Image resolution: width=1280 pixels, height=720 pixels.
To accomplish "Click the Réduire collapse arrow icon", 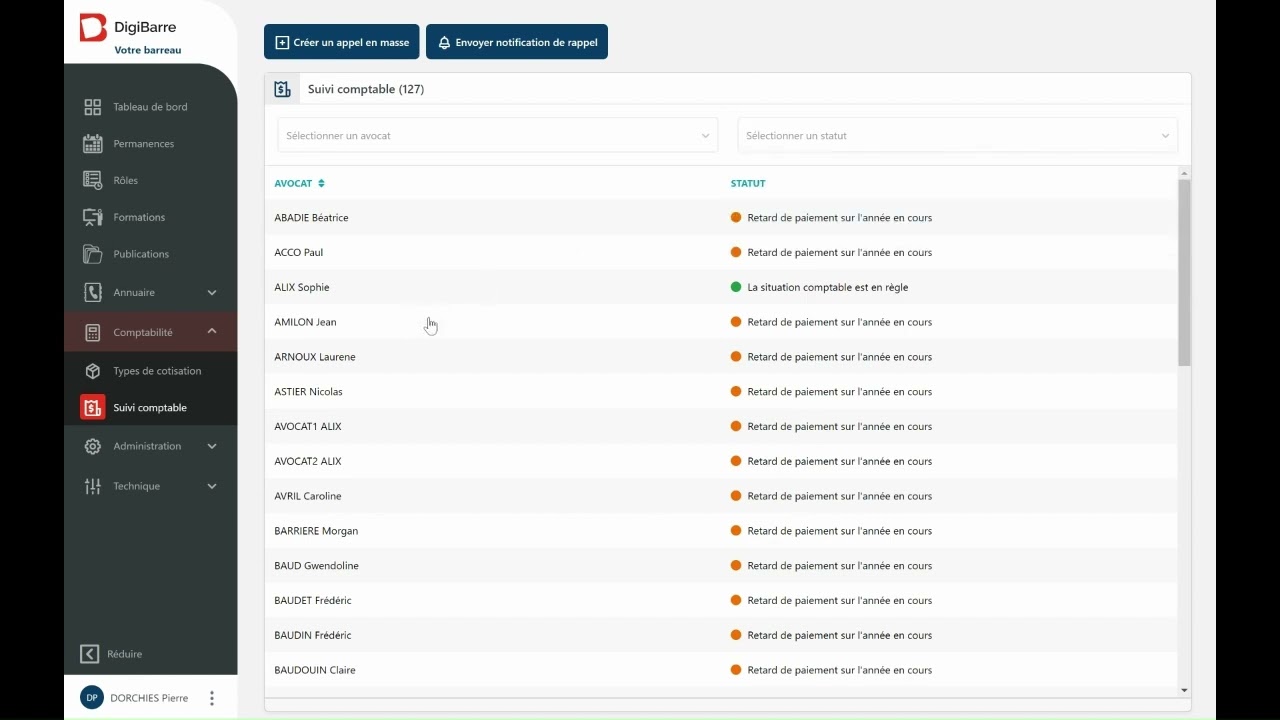I will pos(90,654).
